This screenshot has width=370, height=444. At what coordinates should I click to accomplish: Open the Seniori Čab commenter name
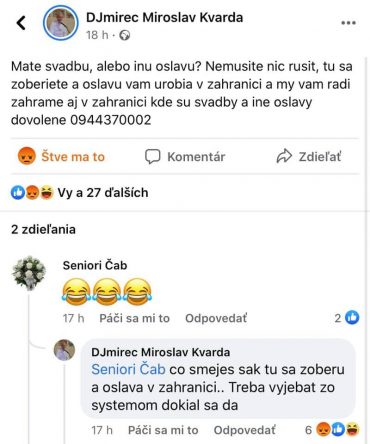(x=95, y=265)
